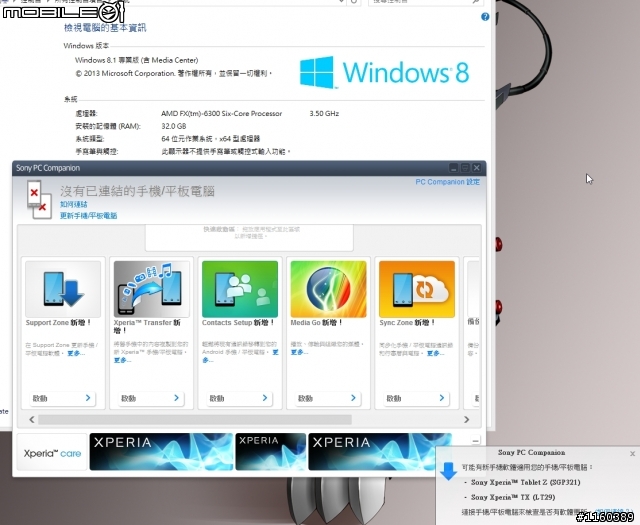640x525 pixels.
Task: Click the 如何連結 link
Action: tap(73, 204)
